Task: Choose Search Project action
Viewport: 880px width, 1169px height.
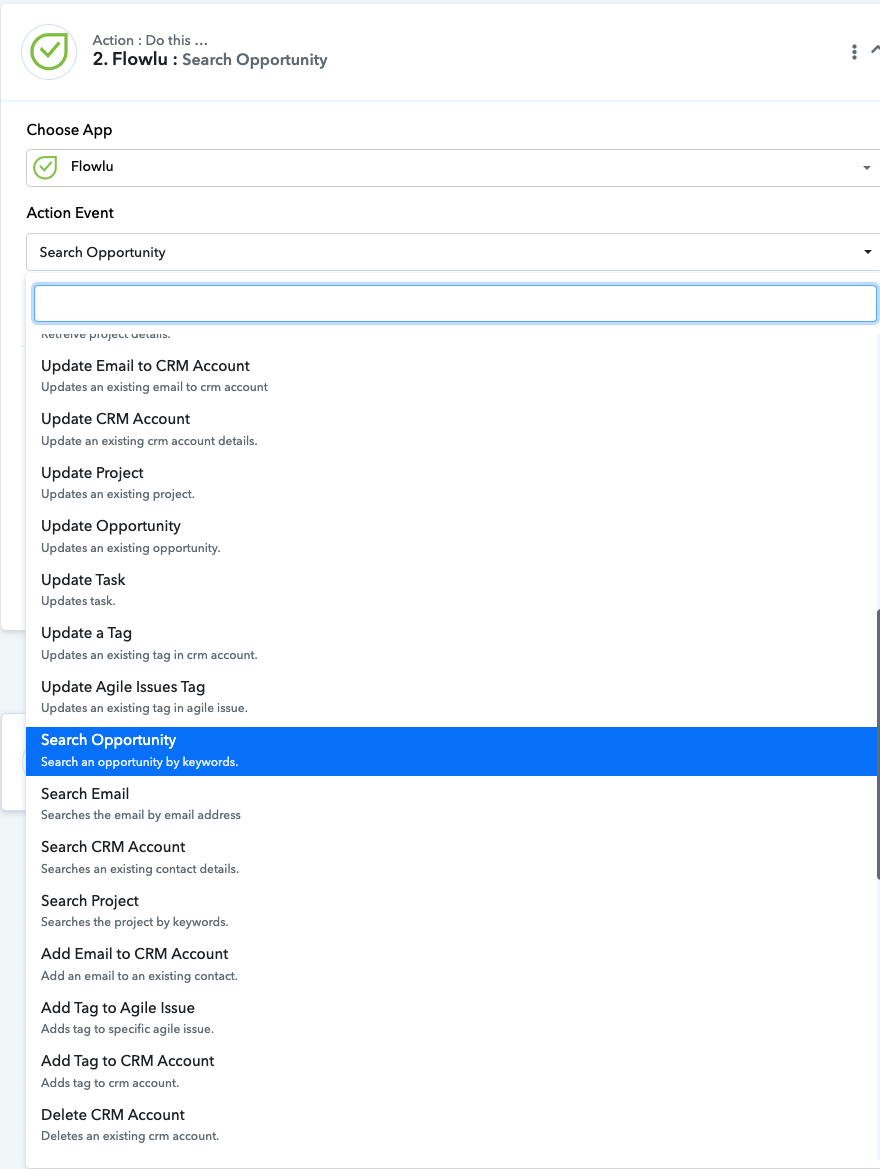Action: coord(451,910)
